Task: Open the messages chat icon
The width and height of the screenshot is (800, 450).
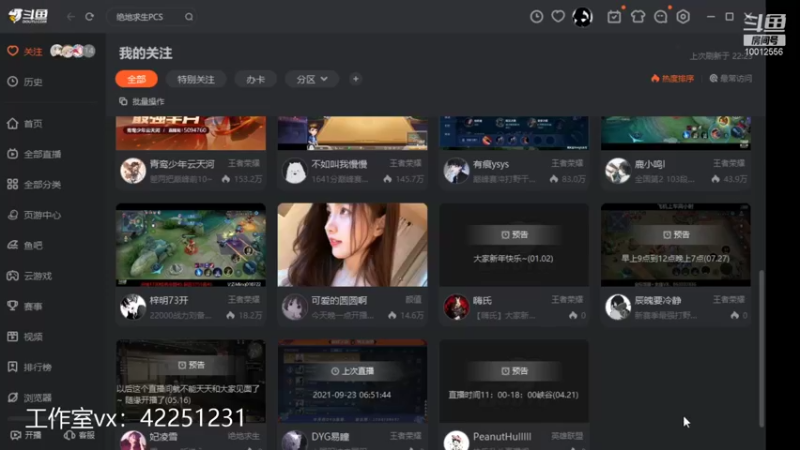Action: pos(661,16)
